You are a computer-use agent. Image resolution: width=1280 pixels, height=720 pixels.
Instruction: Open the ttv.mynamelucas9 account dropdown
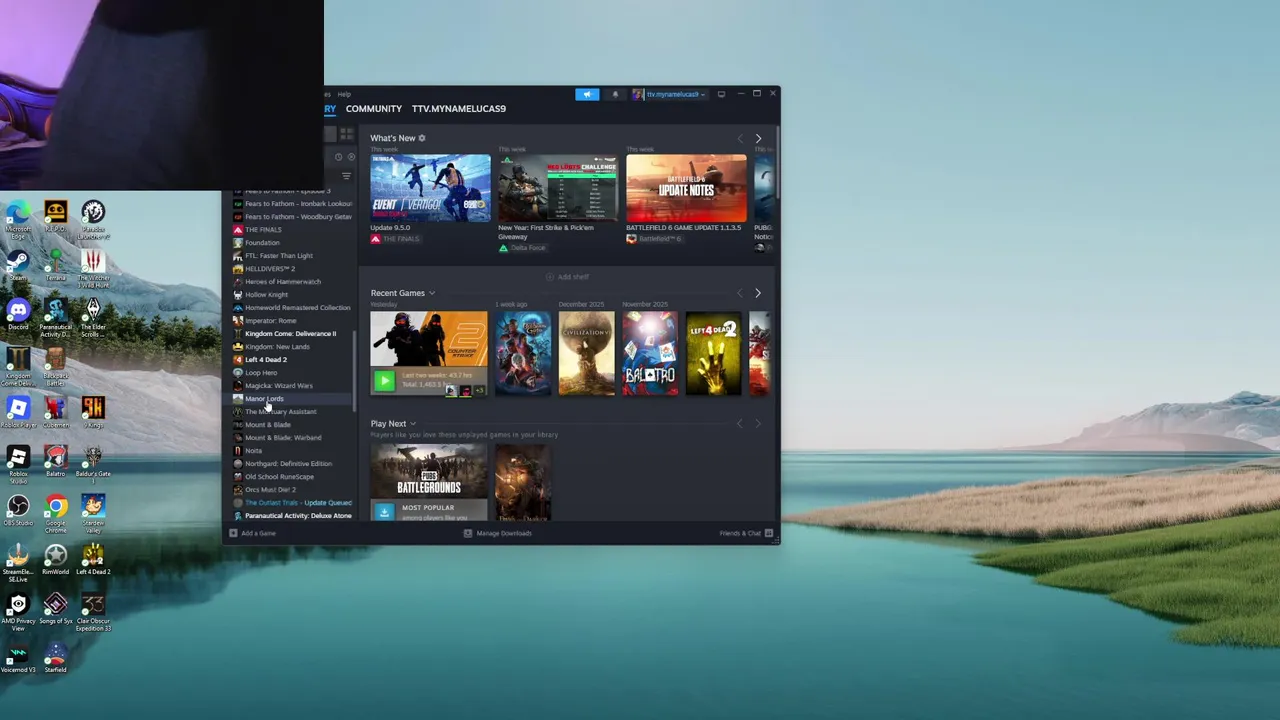(x=668, y=94)
